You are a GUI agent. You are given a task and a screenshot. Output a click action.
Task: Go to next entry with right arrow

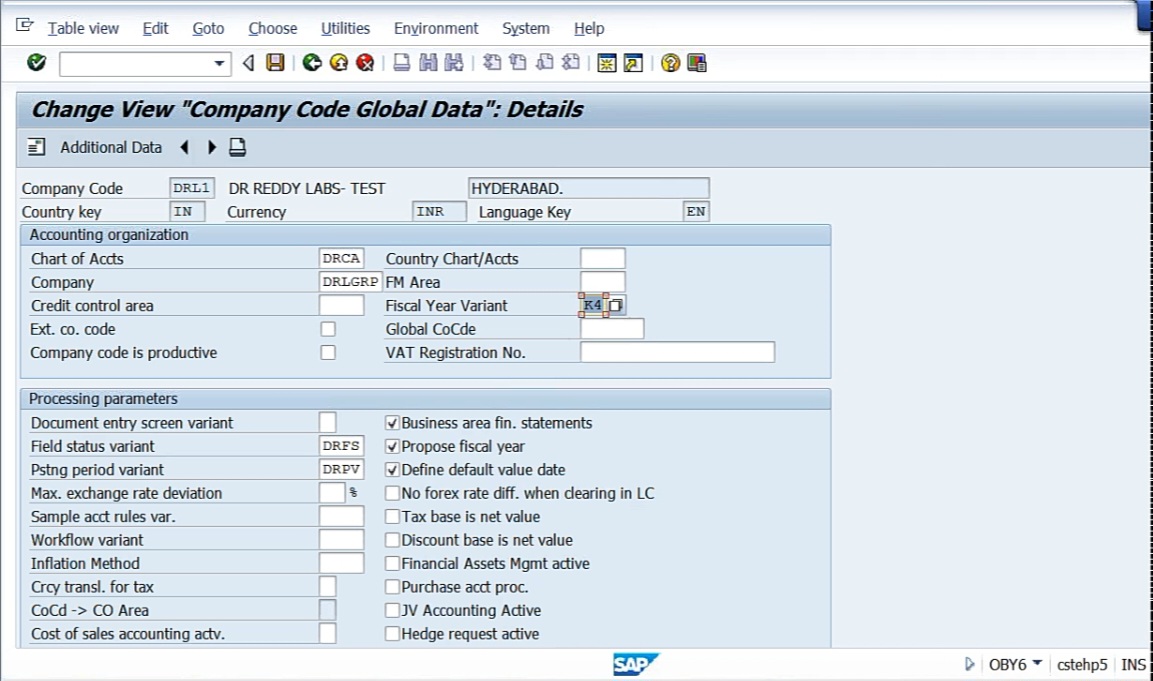[212, 147]
